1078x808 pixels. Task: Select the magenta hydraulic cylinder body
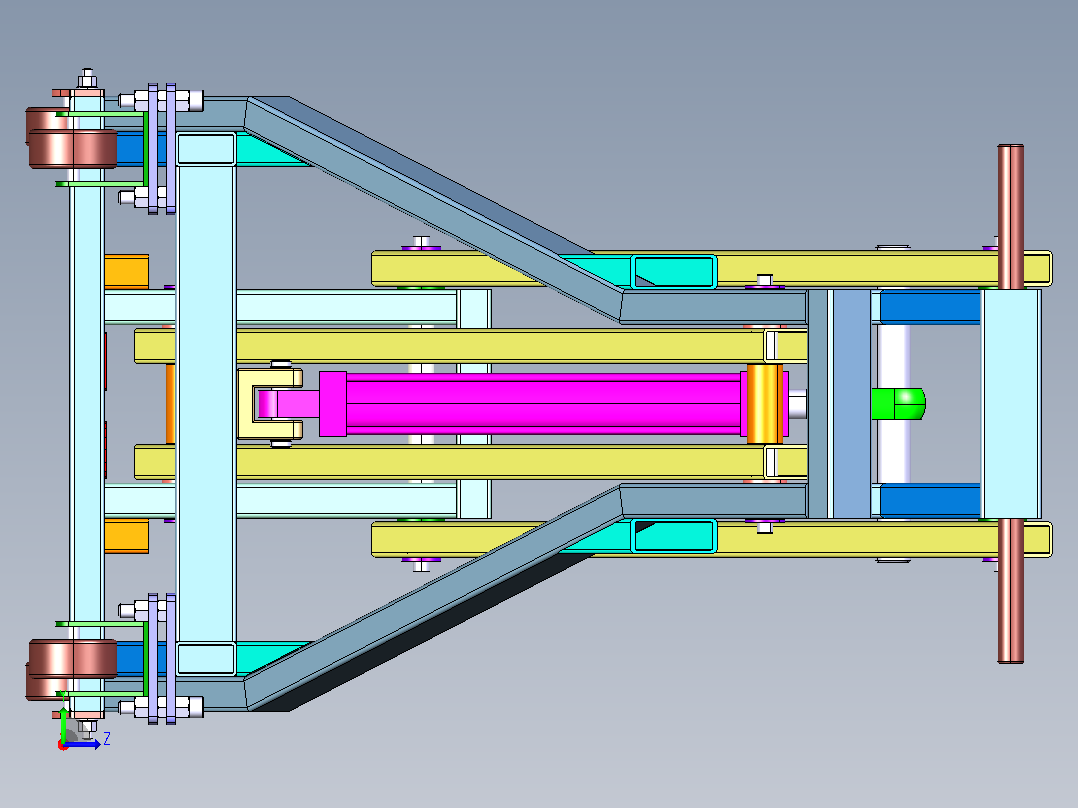[x=543, y=404]
